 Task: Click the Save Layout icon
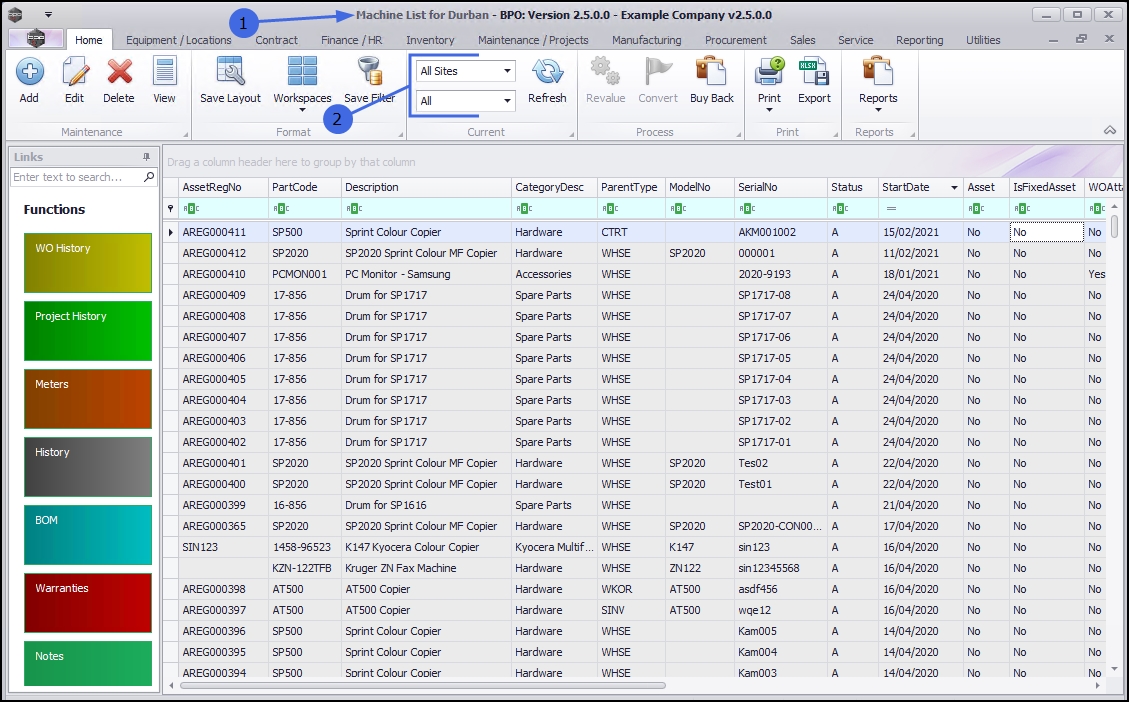tap(230, 73)
